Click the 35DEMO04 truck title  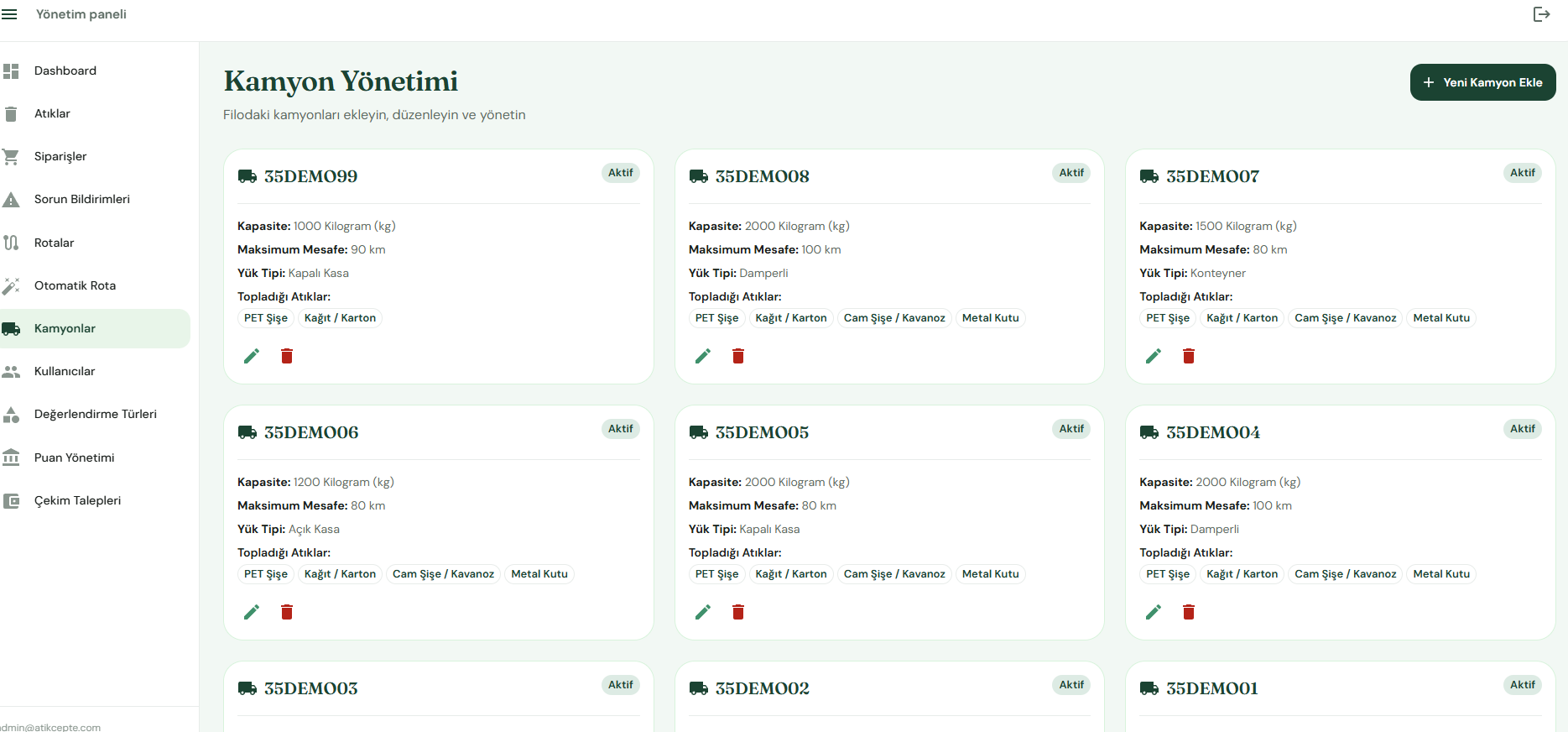pos(1213,432)
